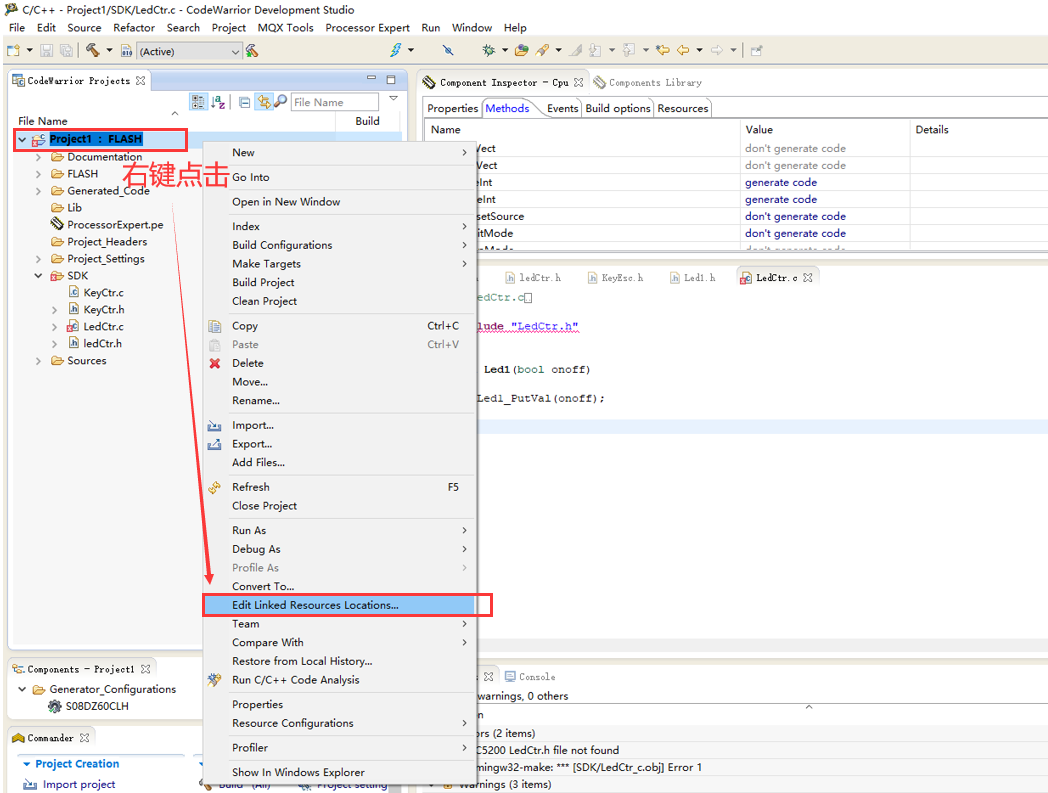
Task: Expand the Generated_Code folder
Action: [38, 191]
